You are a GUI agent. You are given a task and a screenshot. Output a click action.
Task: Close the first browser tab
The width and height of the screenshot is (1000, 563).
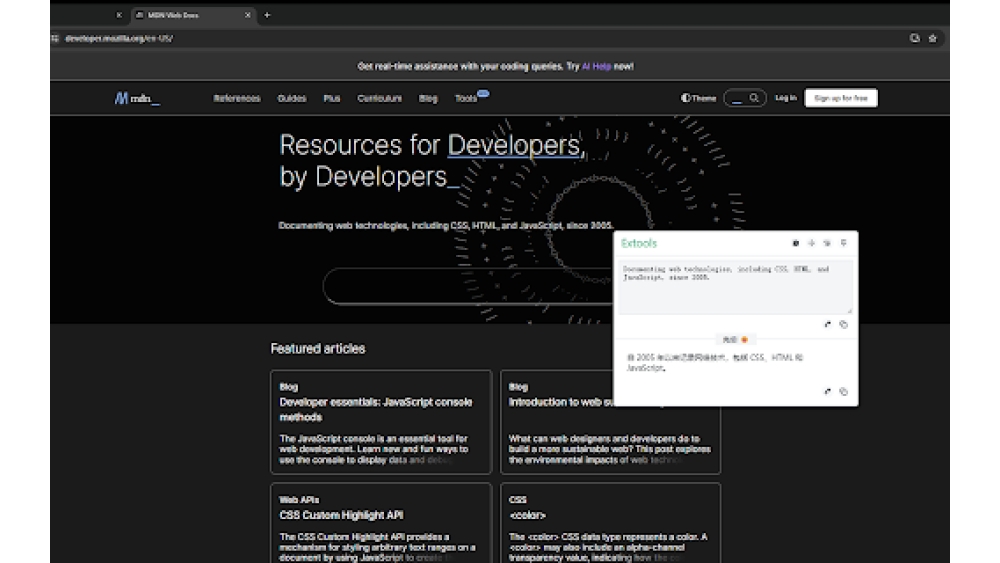pyautogui.click(x=119, y=15)
